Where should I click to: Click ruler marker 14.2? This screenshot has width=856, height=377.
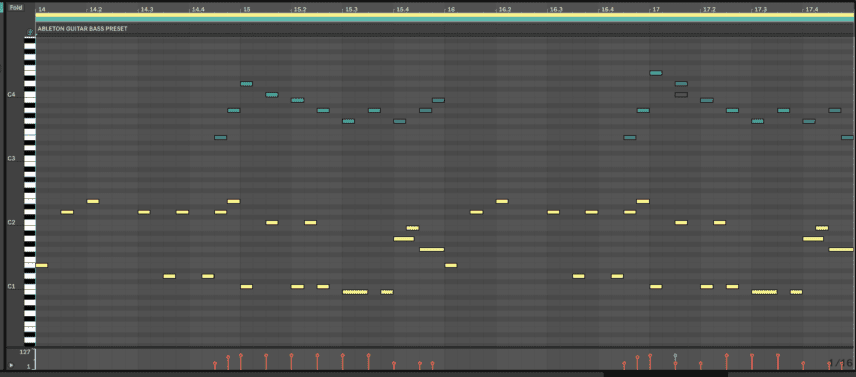pos(96,9)
